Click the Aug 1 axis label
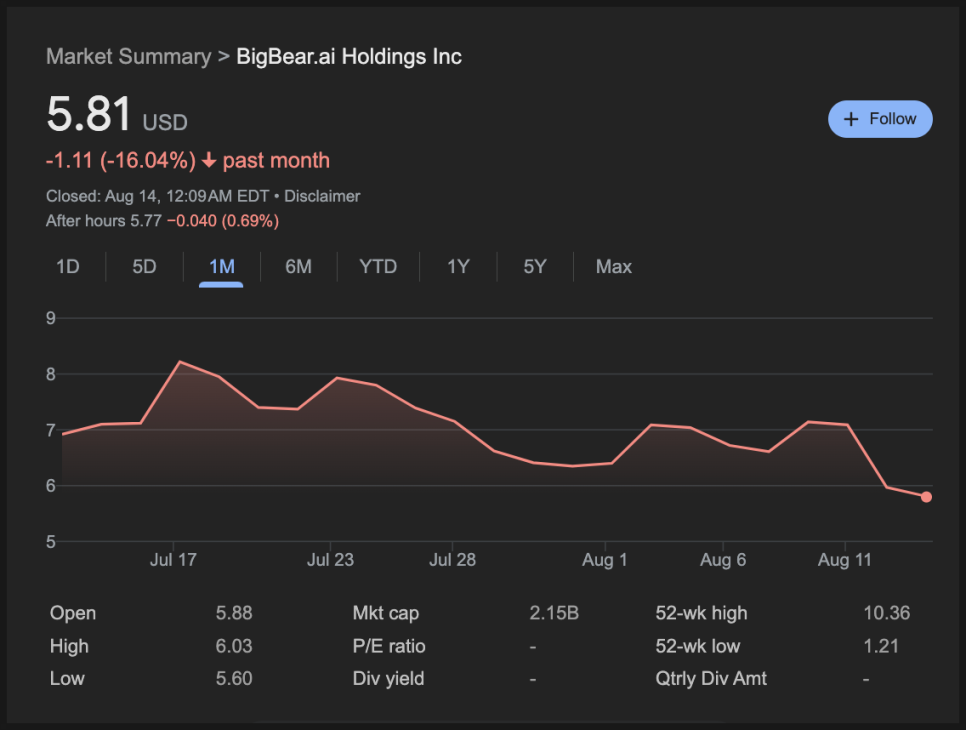 (604, 560)
